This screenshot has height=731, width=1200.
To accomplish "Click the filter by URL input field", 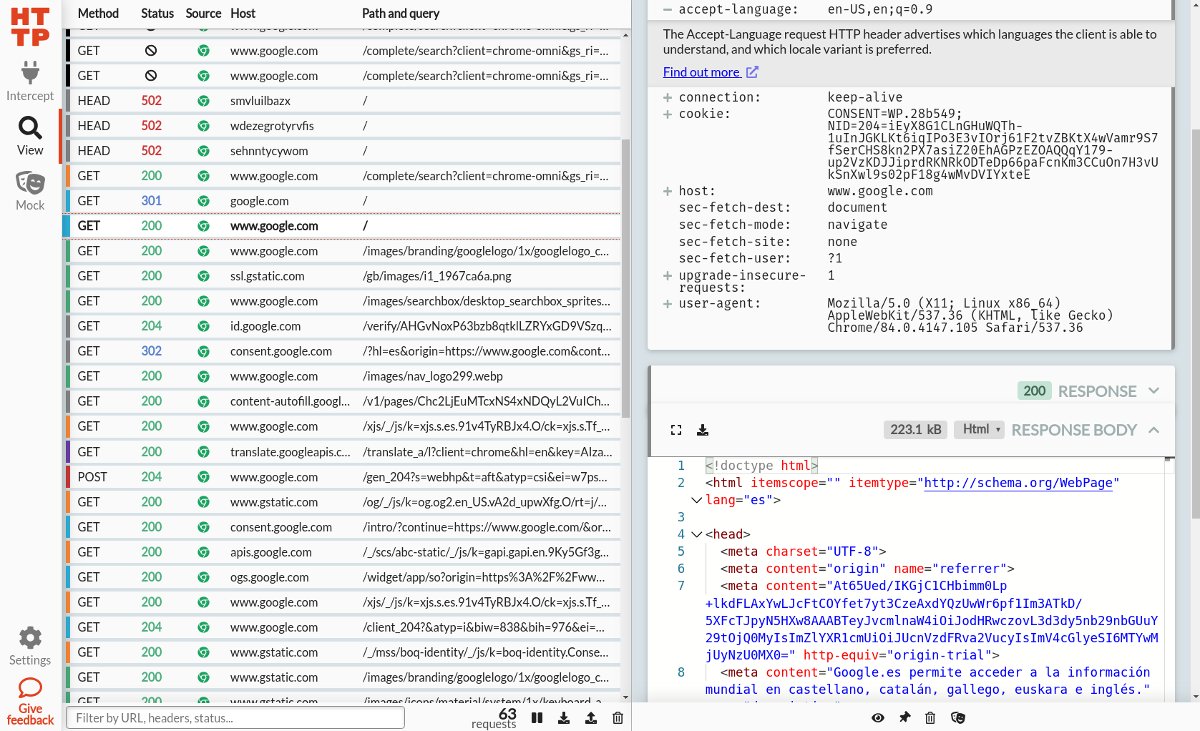I will point(235,717).
